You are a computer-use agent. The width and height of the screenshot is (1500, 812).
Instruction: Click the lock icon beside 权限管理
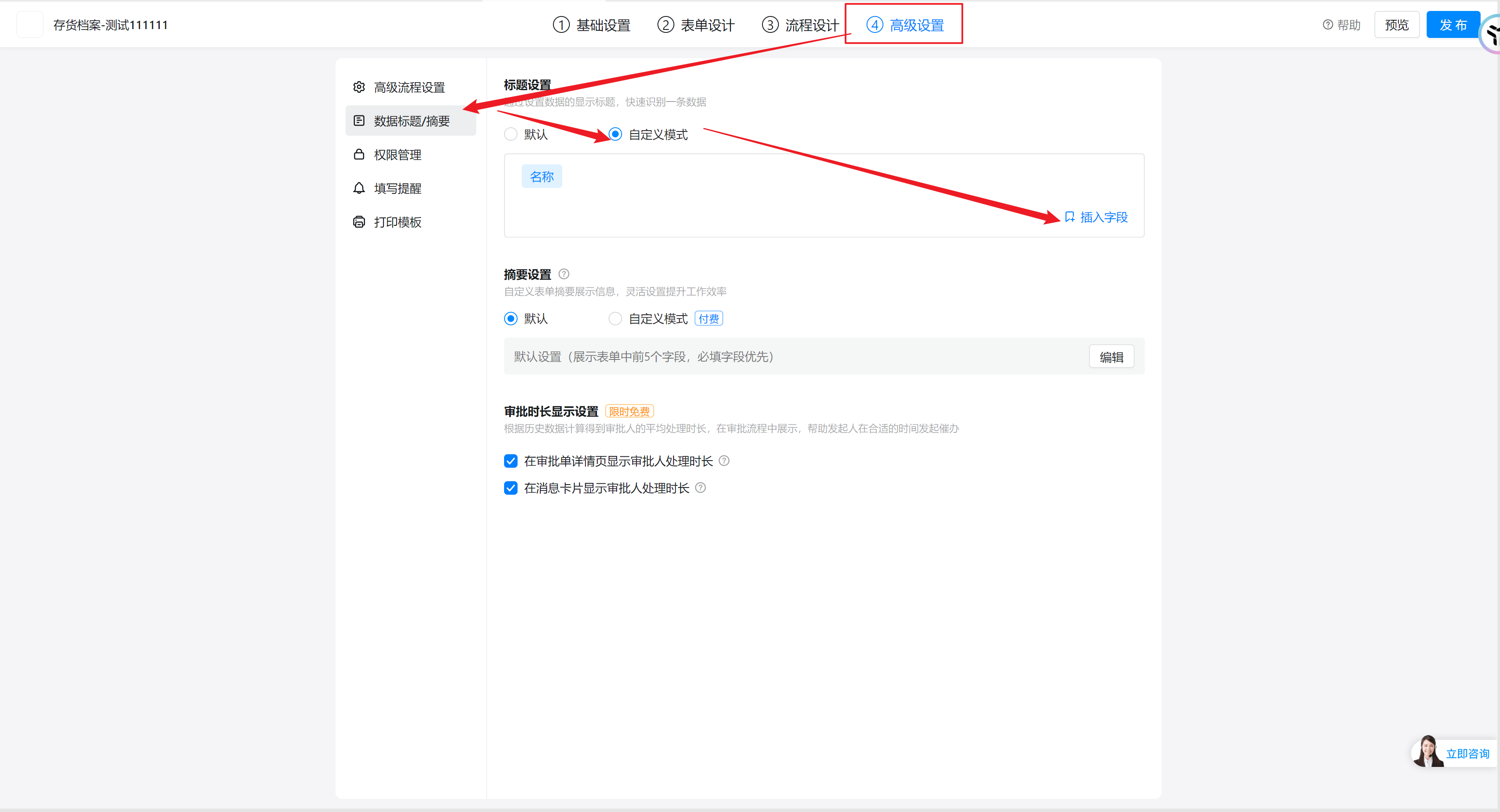(x=359, y=154)
